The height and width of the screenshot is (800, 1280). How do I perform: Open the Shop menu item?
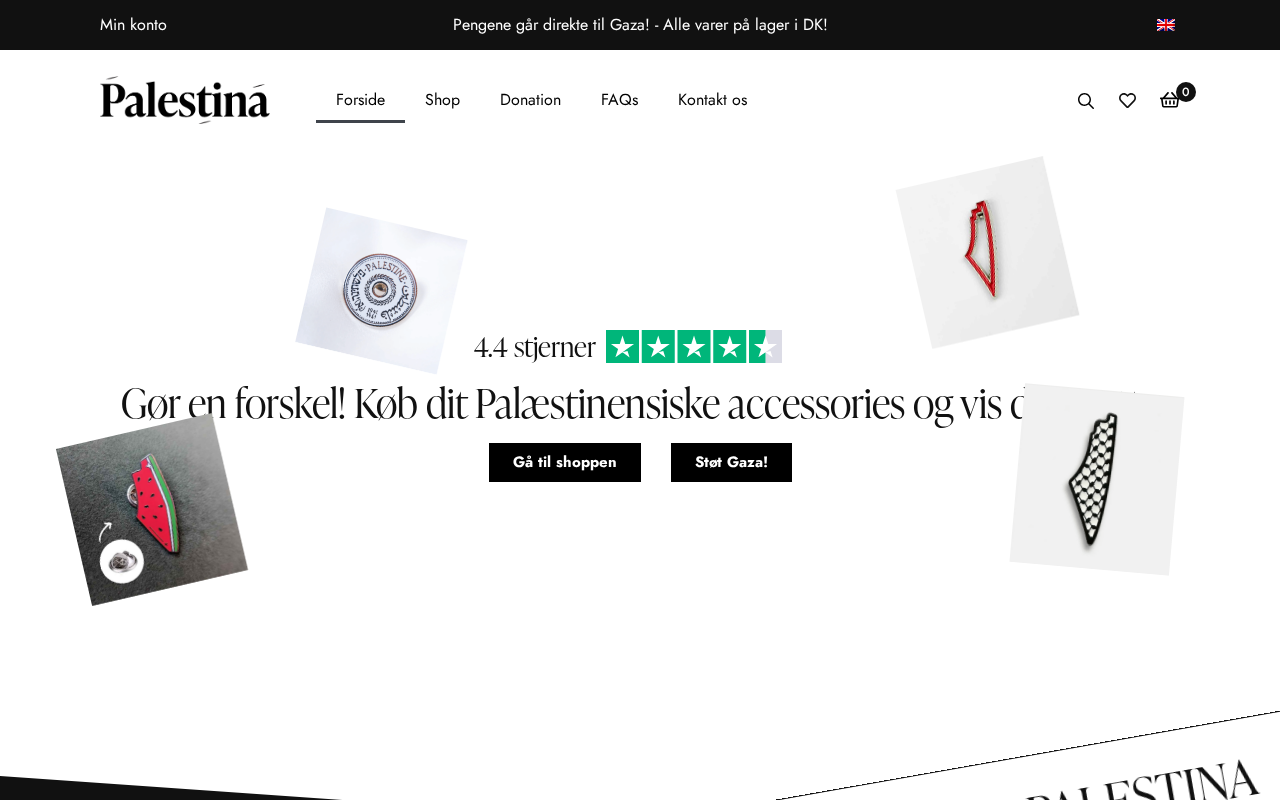point(442,100)
